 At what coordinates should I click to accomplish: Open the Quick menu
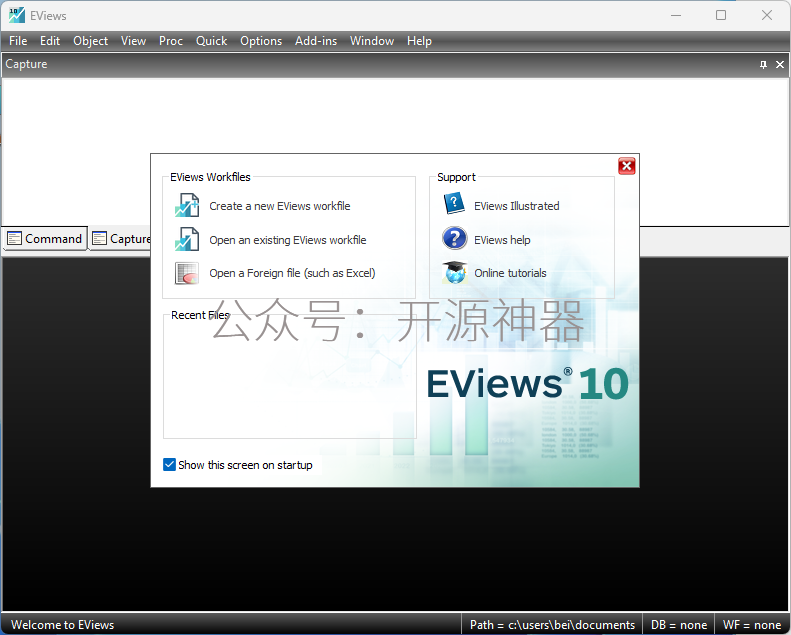pos(211,41)
